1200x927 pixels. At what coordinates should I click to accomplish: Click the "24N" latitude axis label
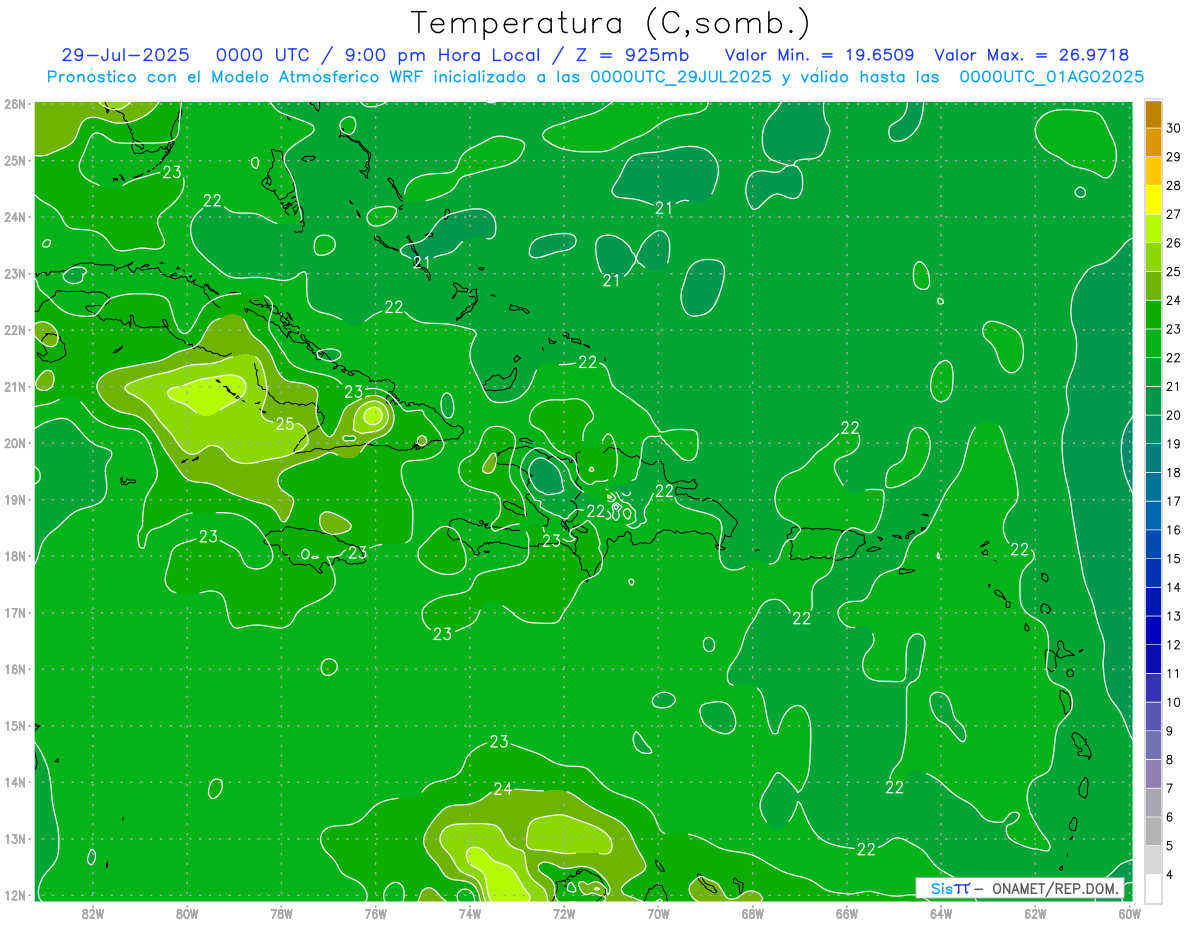tap(15, 217)
